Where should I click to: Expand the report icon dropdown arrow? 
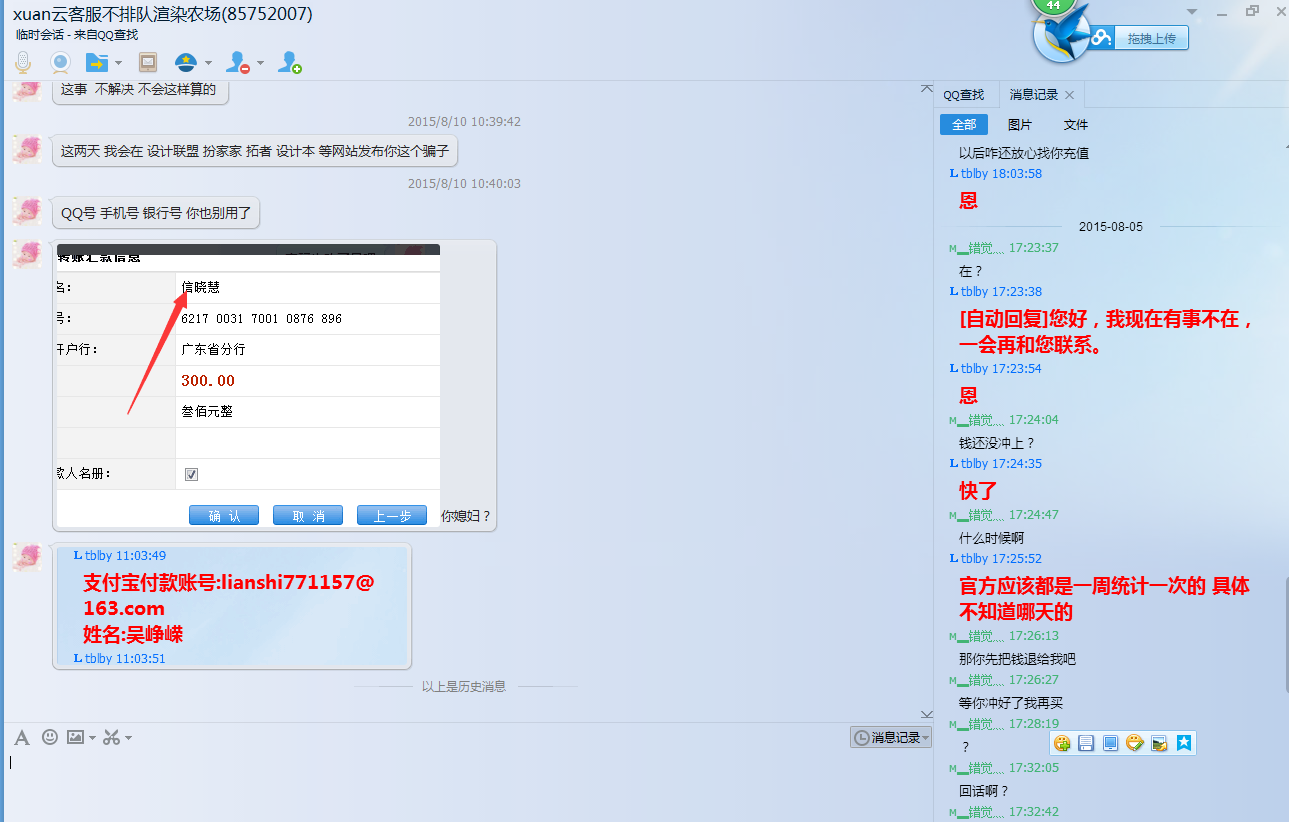click(x=207, y=64)
